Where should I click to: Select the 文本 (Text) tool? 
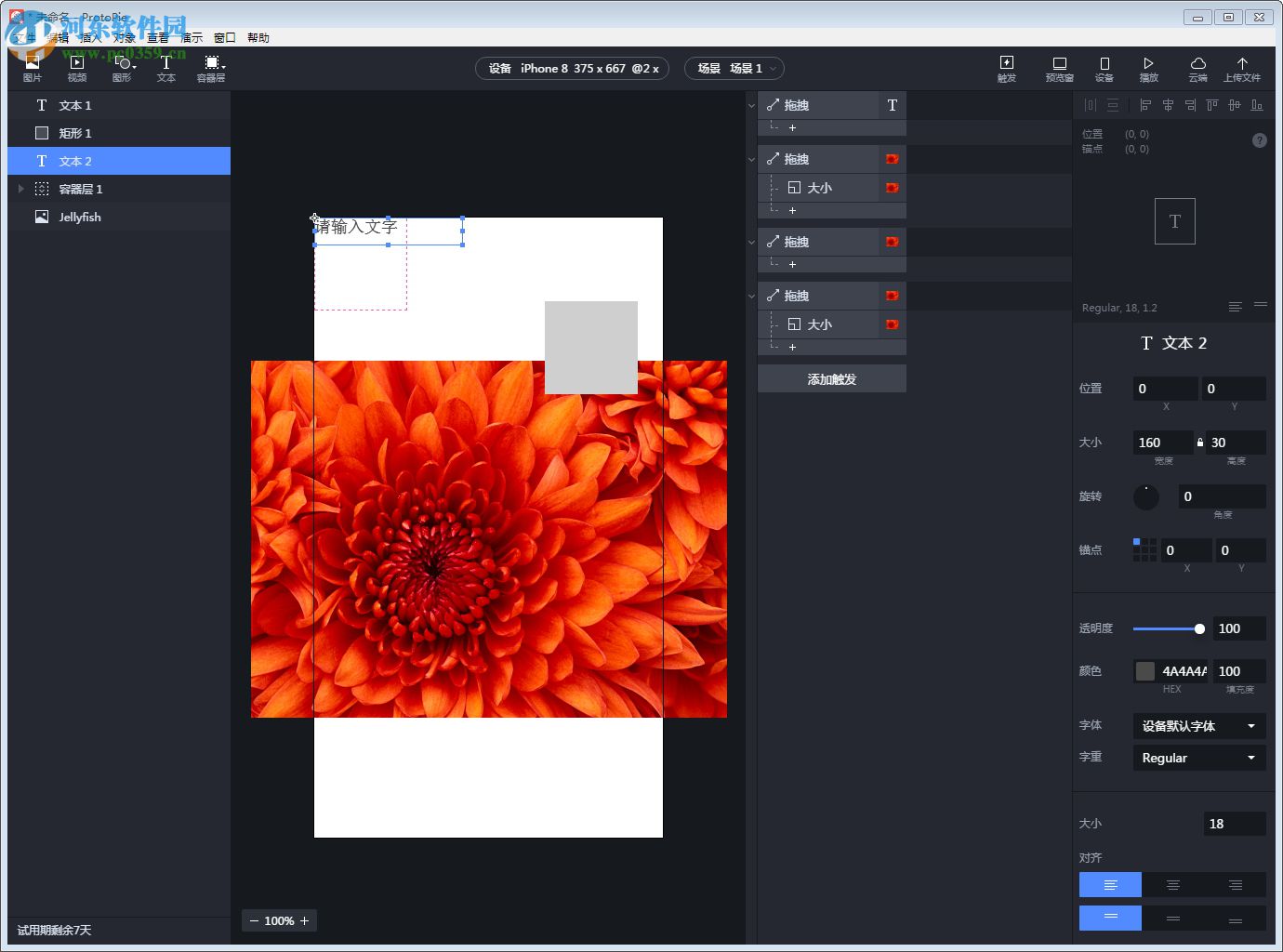coord(165,67)
